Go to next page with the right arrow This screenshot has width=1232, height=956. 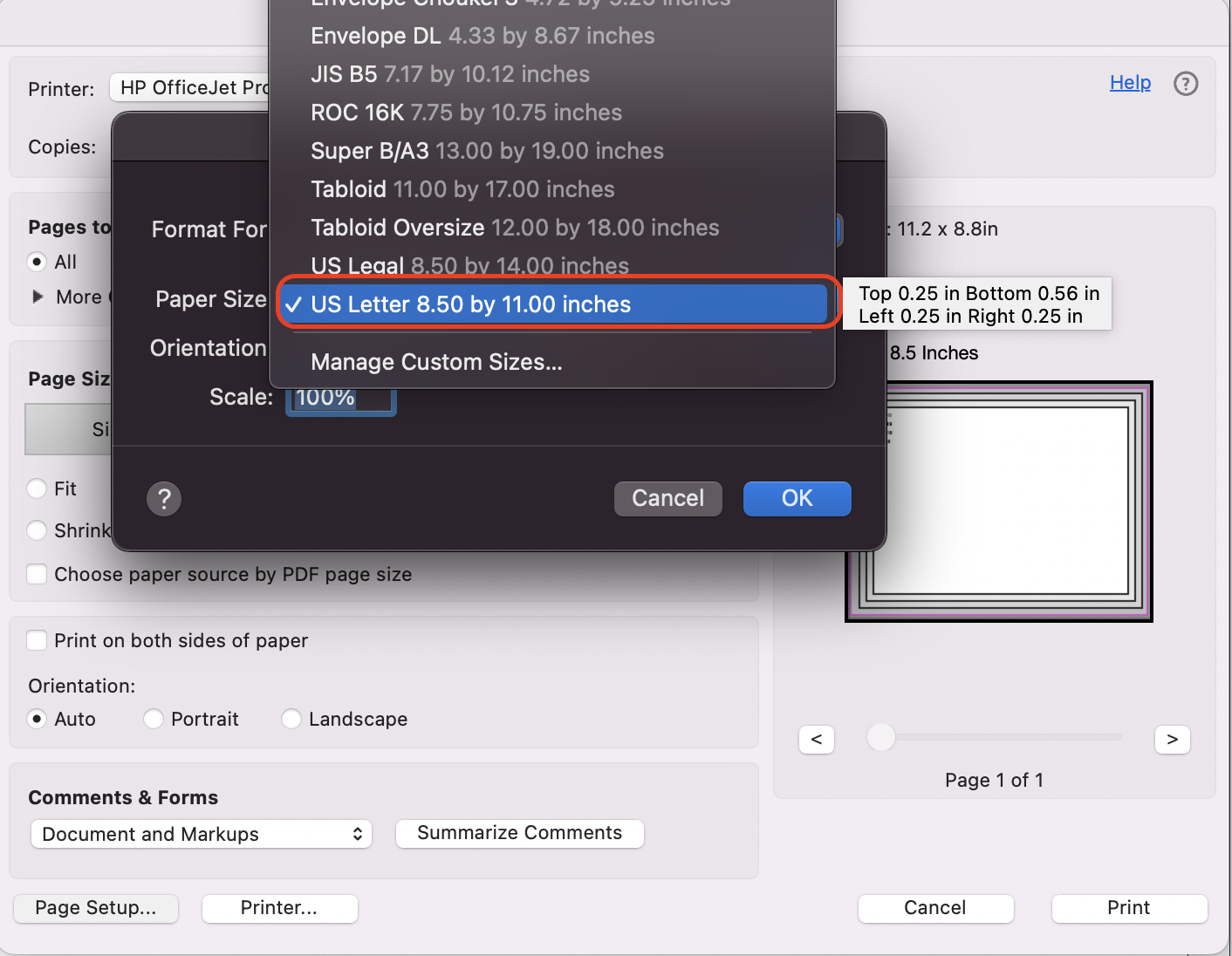pos(1172,739)
